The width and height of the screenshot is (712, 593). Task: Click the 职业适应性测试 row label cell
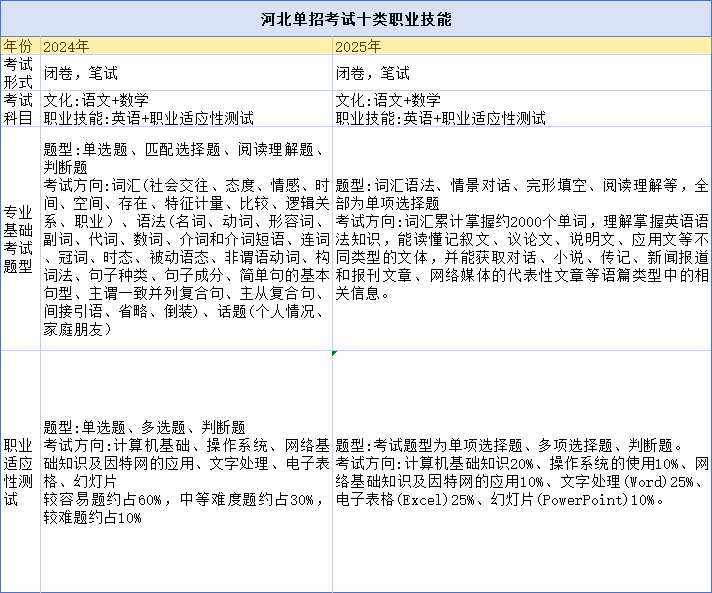coord(20,471)
